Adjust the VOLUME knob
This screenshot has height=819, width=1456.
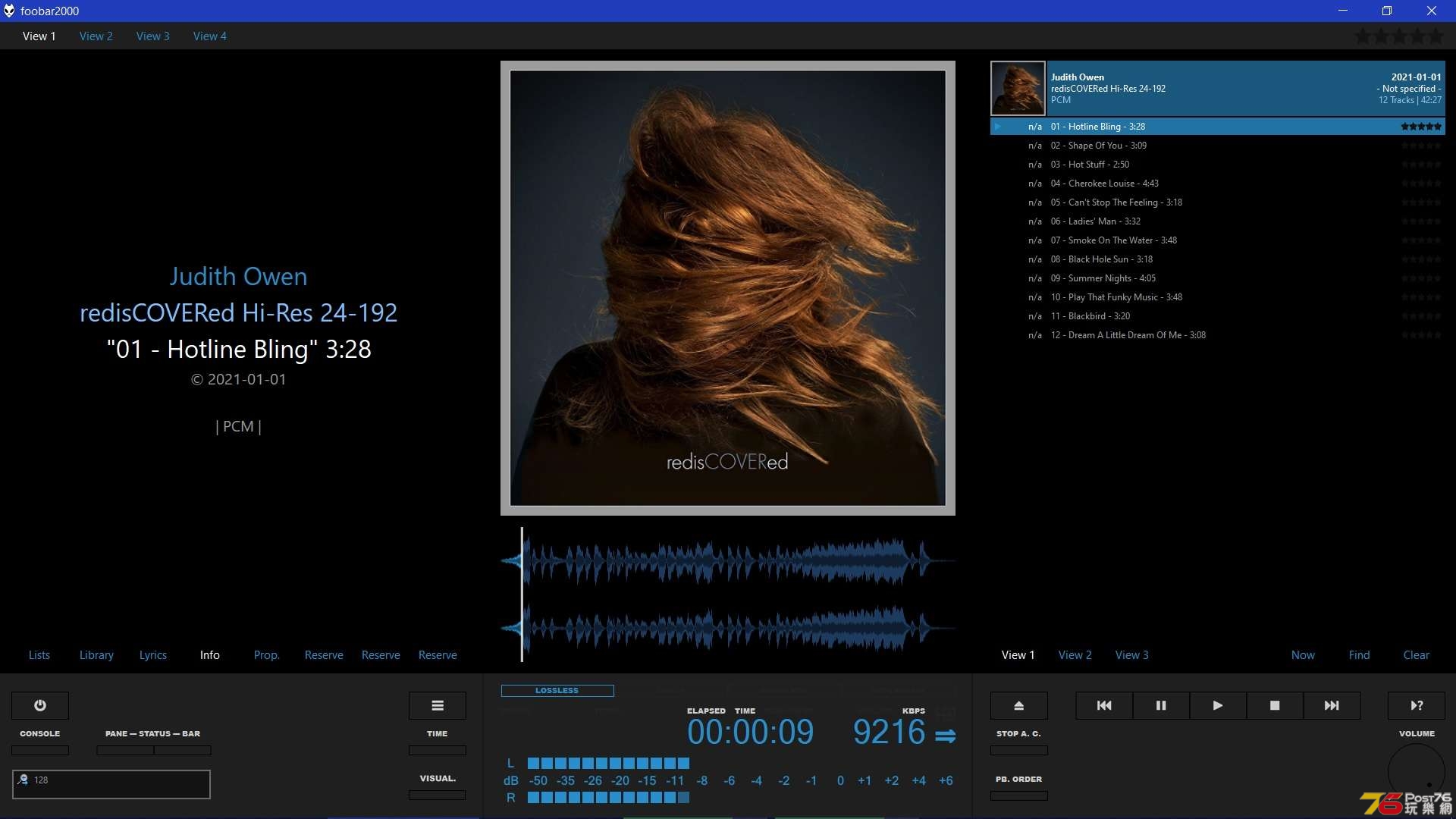tap(1417, 772)
